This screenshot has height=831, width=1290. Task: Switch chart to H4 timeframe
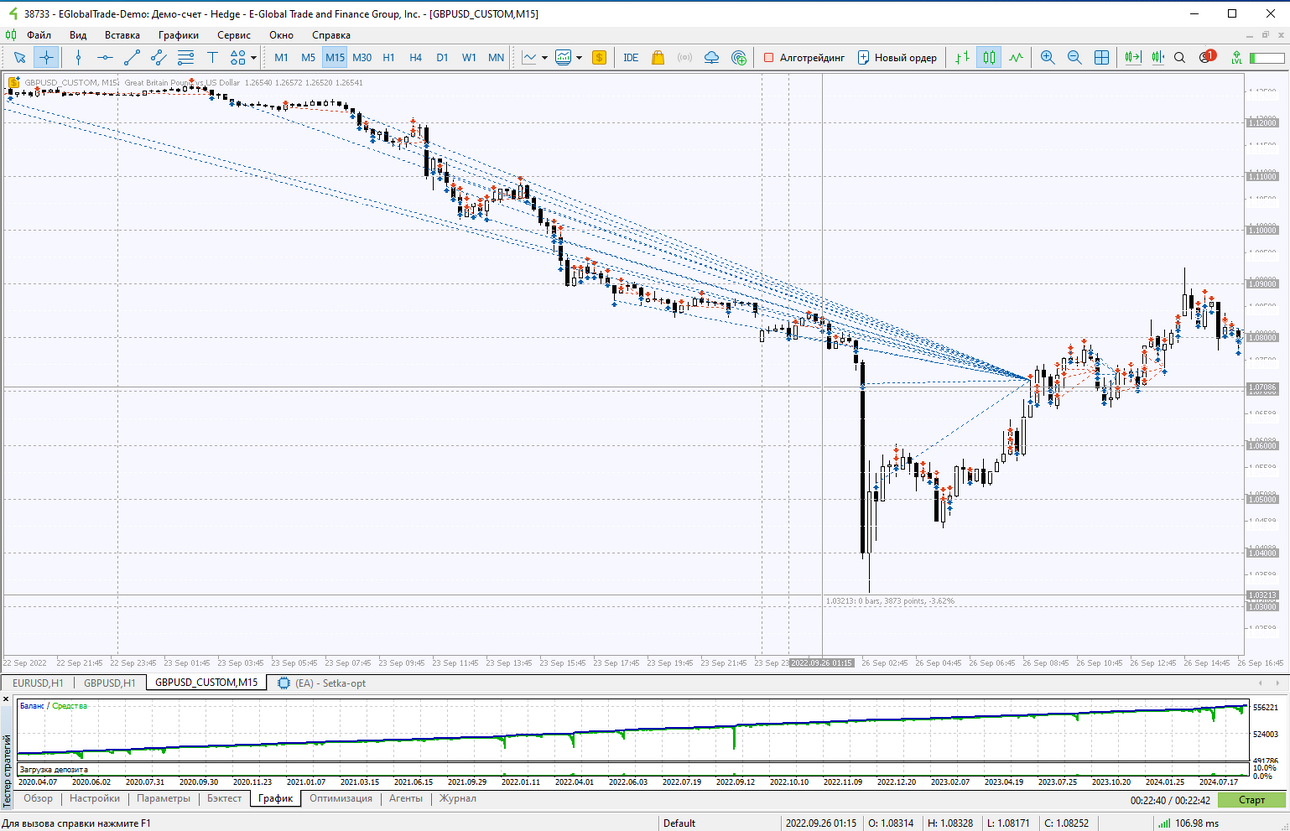[416, 57]
